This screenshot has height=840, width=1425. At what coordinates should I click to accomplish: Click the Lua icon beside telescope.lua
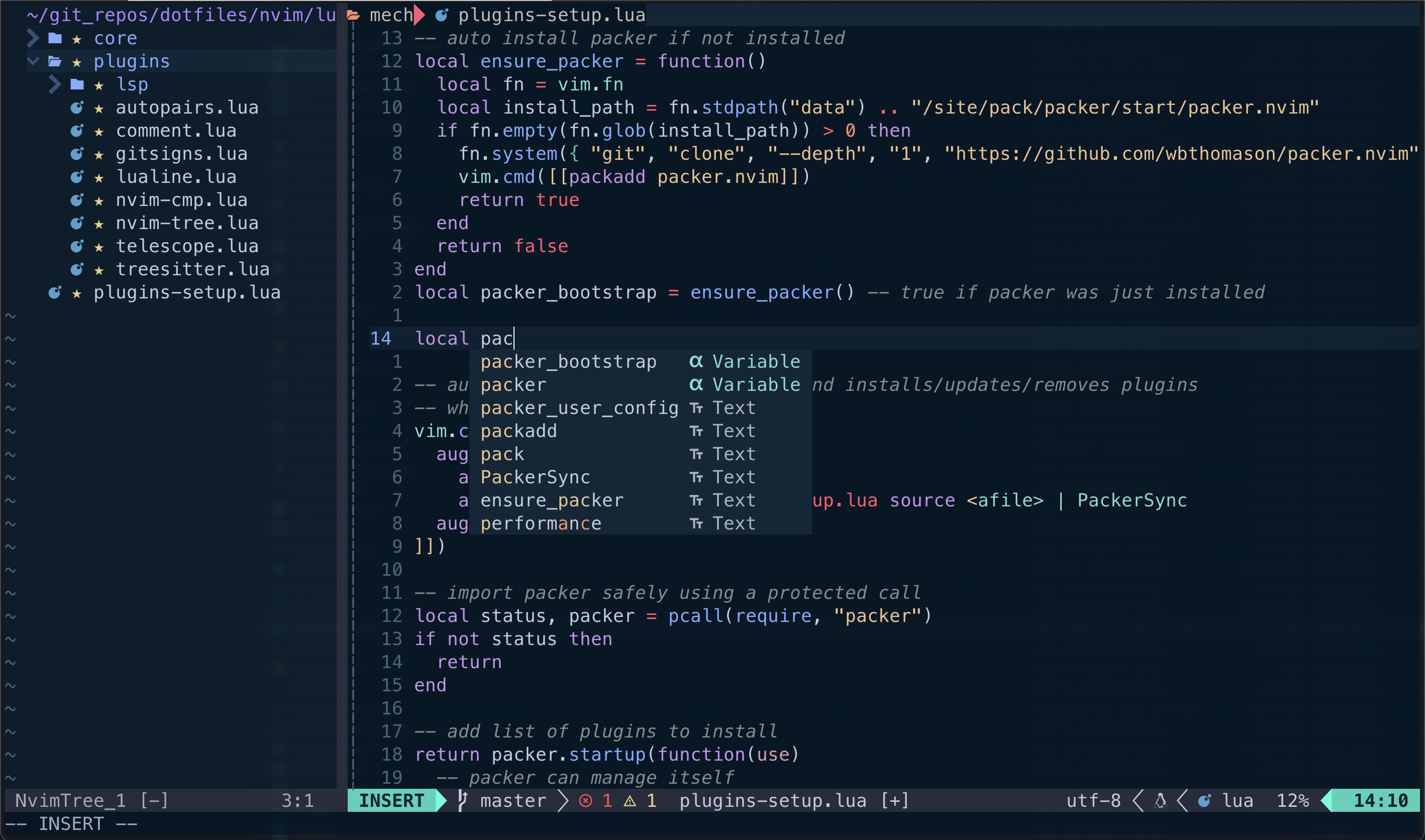coord(77,246)
